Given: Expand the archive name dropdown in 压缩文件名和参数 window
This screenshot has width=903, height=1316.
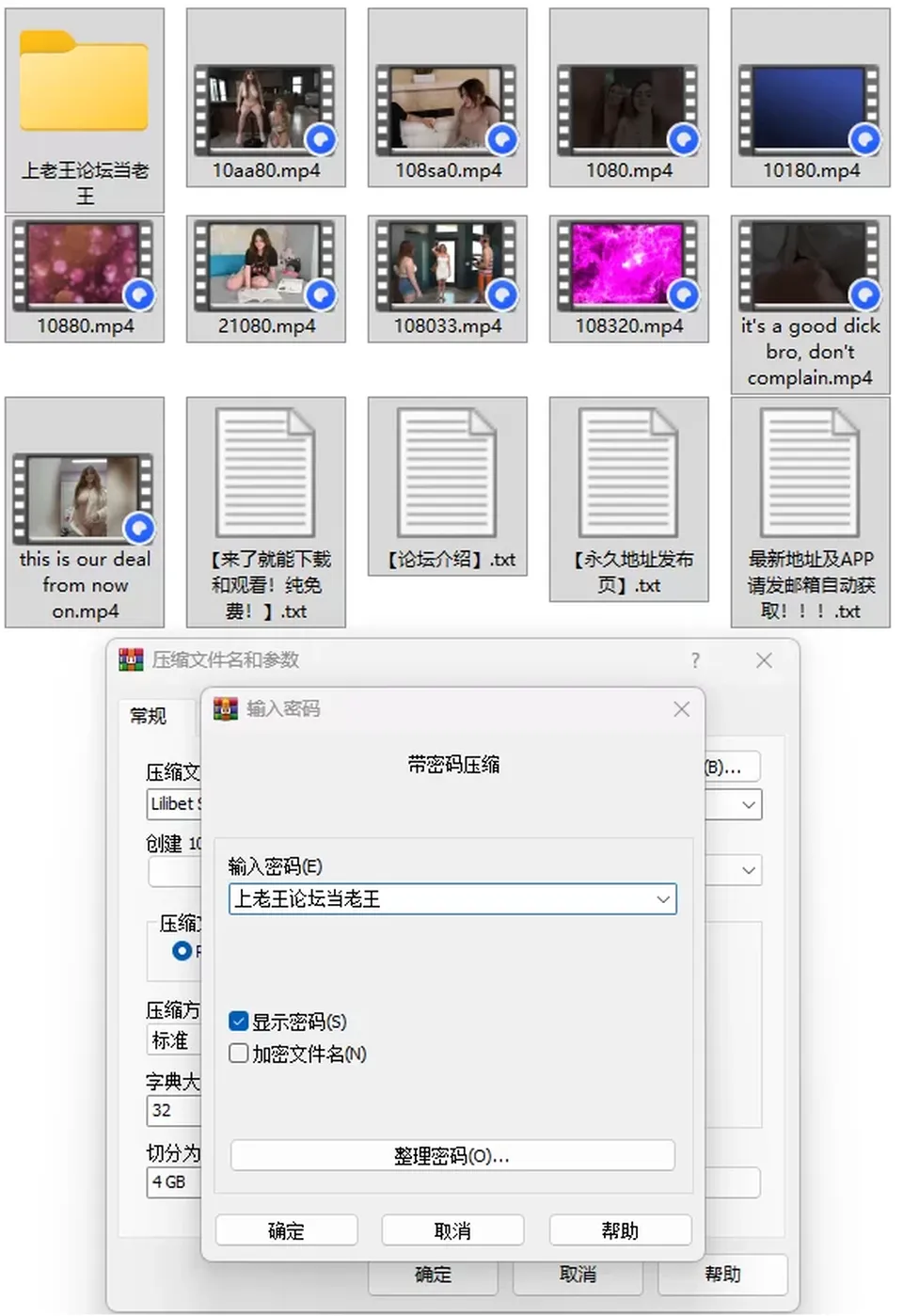Looking at the screenshot, I should (749, 804).
